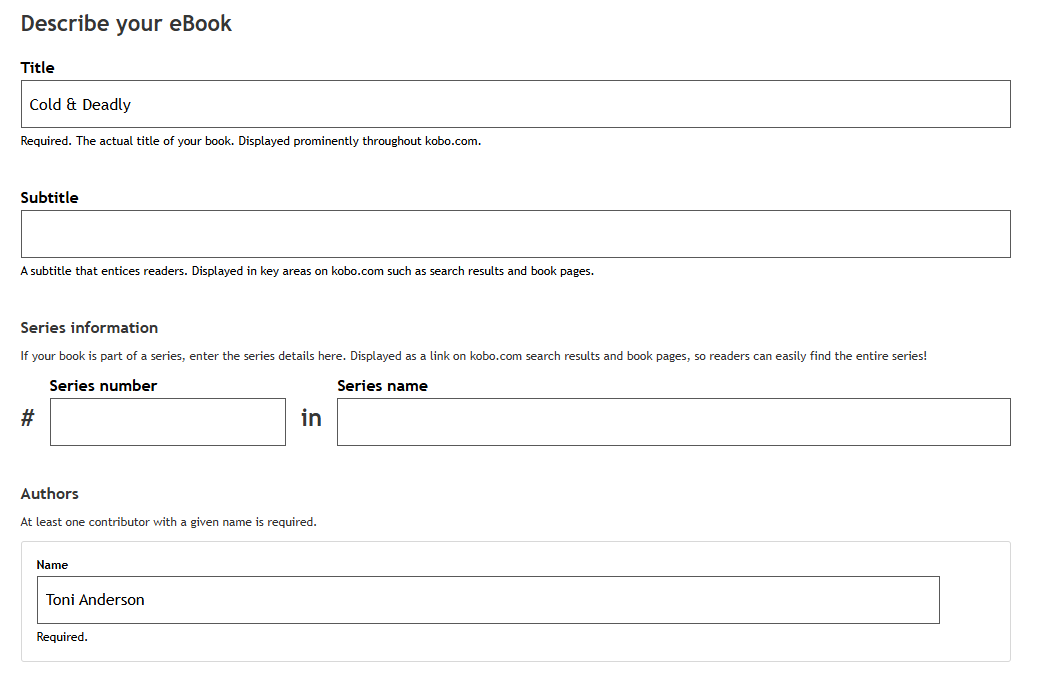Screen dimensions: 1060x683
Task: Click into the Series number field
Action: pyautogui.click(x=167, y=422)
